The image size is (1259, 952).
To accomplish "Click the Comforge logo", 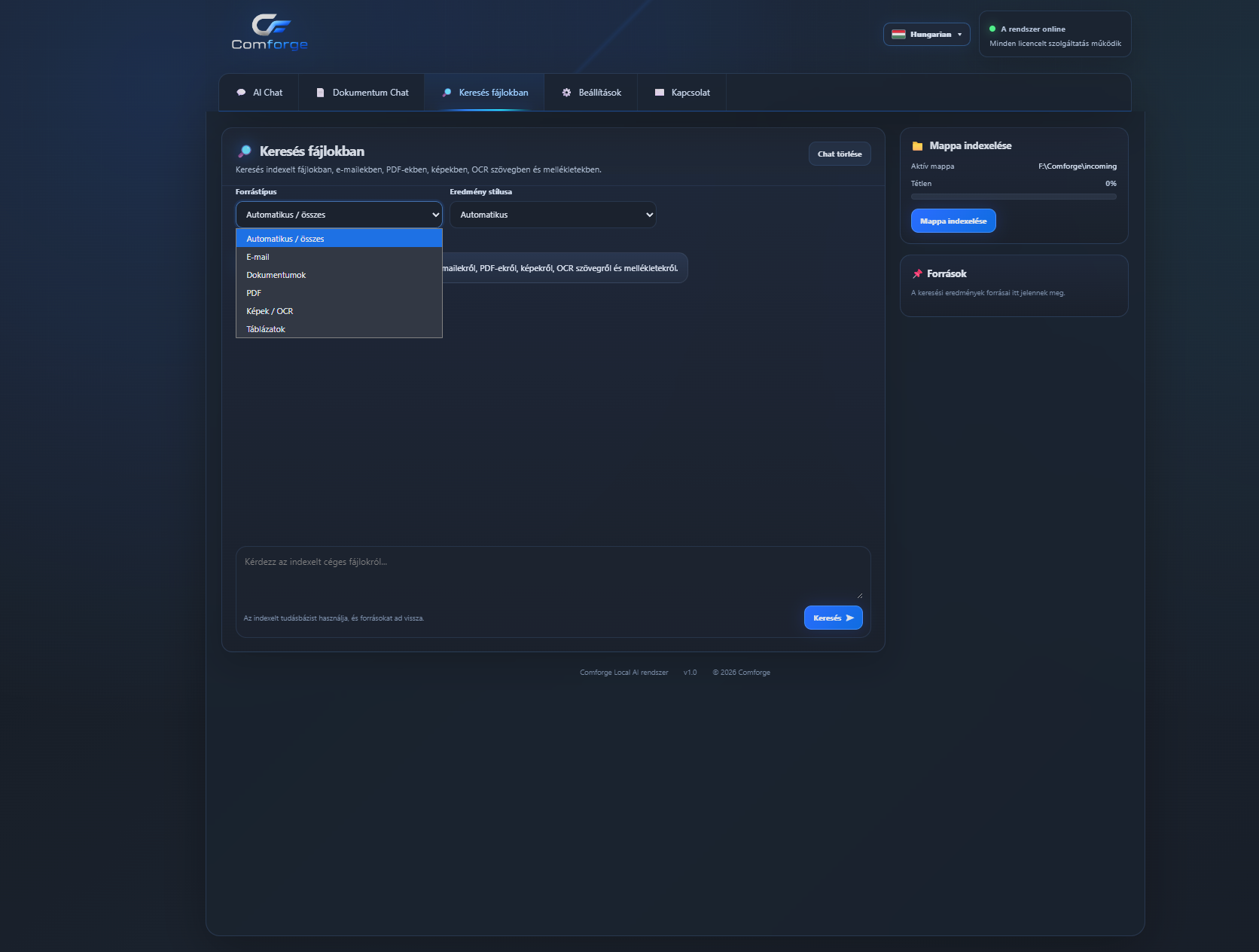I will (x=270, y=32).
